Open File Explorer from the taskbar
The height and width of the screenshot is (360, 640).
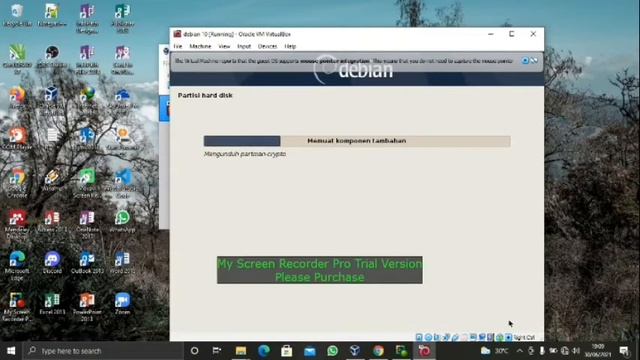tap(241, 351)
